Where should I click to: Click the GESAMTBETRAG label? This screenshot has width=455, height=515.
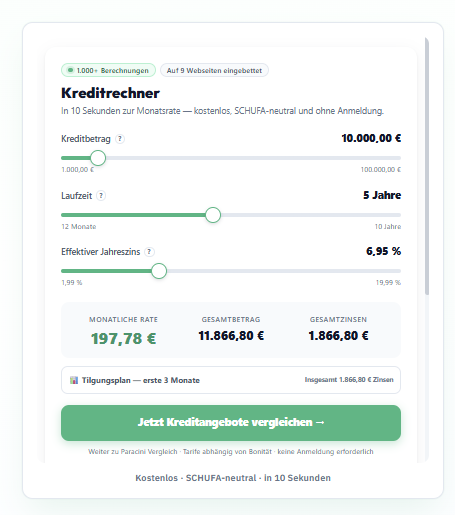tap(231, 320)
